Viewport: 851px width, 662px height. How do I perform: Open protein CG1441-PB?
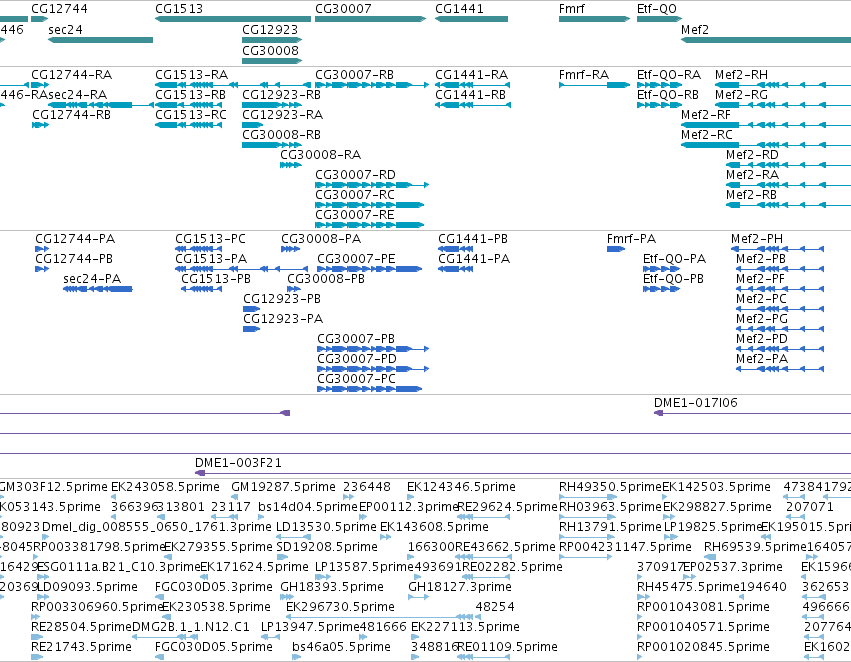tap(473, 239)
